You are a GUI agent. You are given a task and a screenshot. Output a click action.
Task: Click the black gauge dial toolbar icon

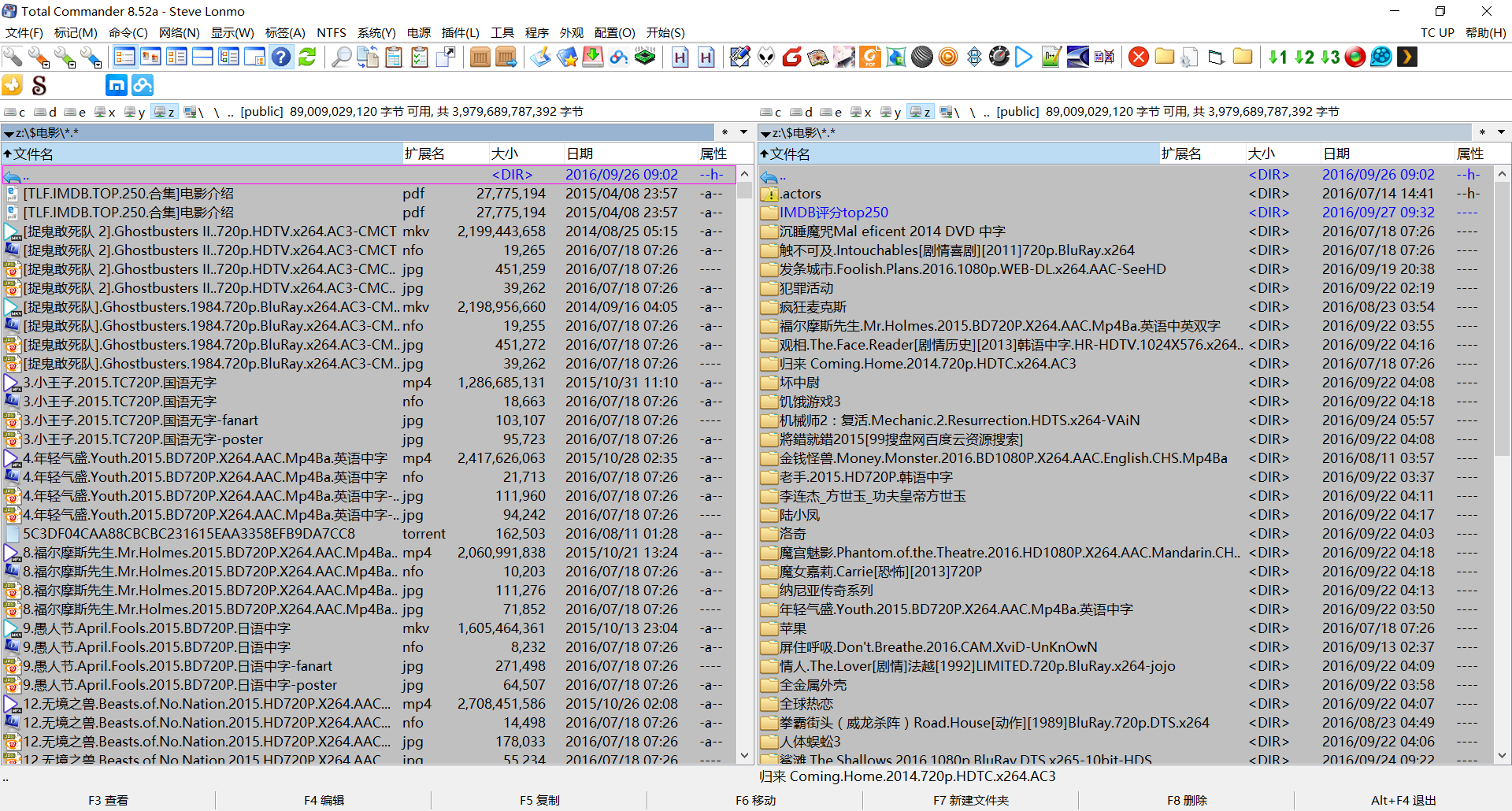click(x=999, y=57)
